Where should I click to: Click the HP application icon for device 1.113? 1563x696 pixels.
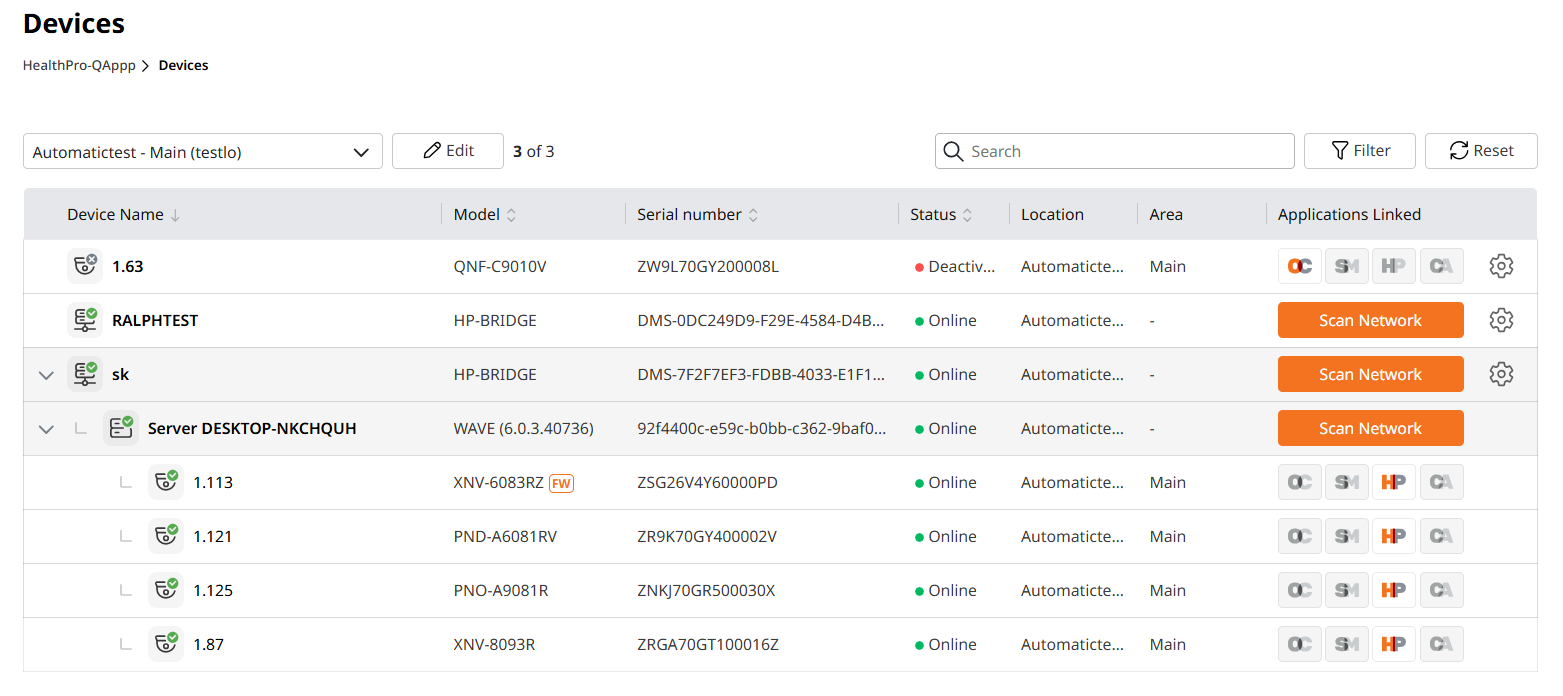(1393, 482)
